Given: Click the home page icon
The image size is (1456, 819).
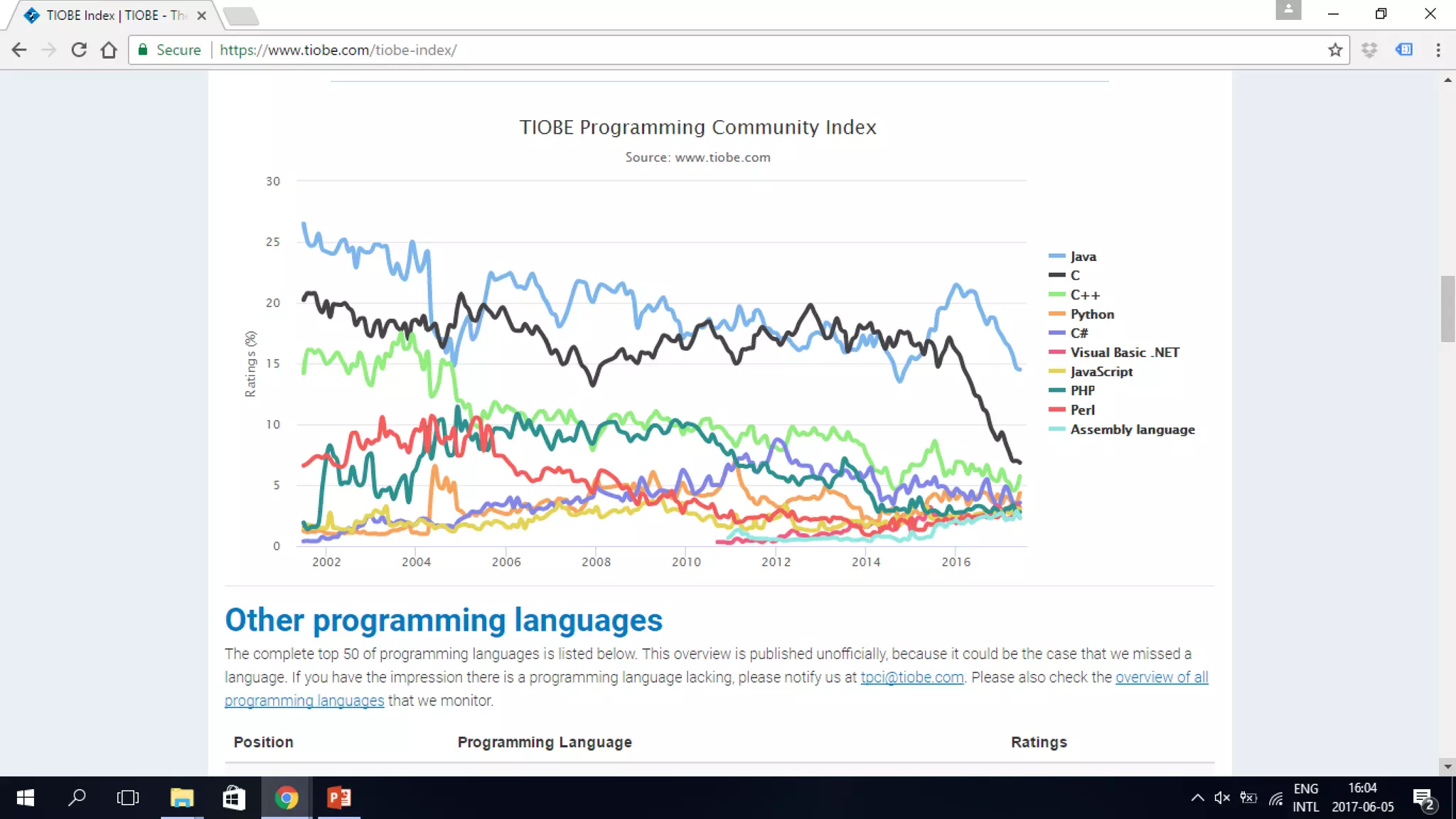Looking at the screenshot, I should [x=109, y=50].
